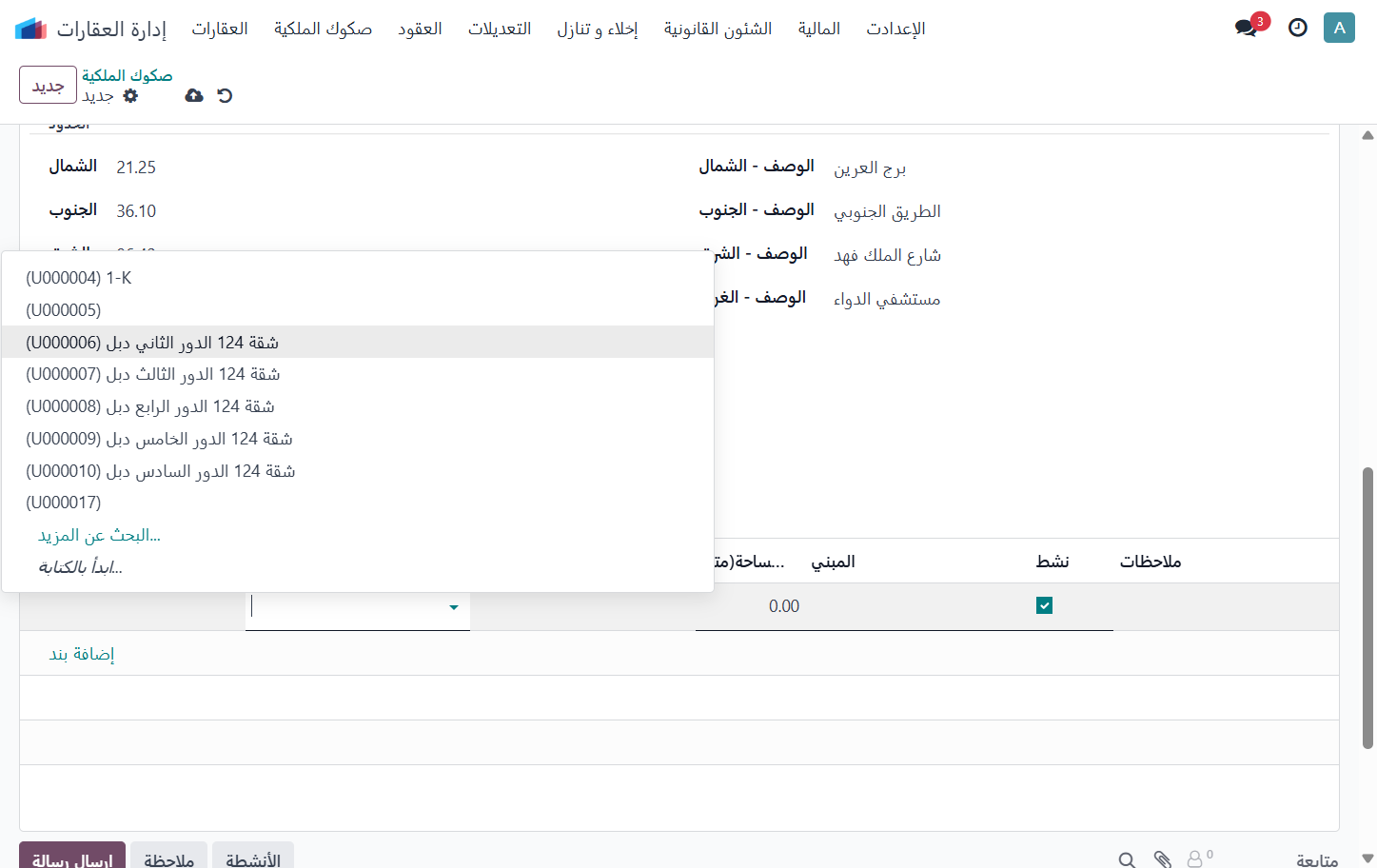Click الوصف - الشمال field برج العرين
Screen dimensions: 1377x868
click(x=870, y=168)
